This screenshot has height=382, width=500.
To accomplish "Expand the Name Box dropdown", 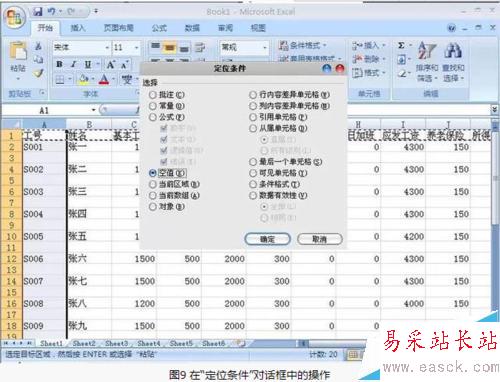I will 94,110.
